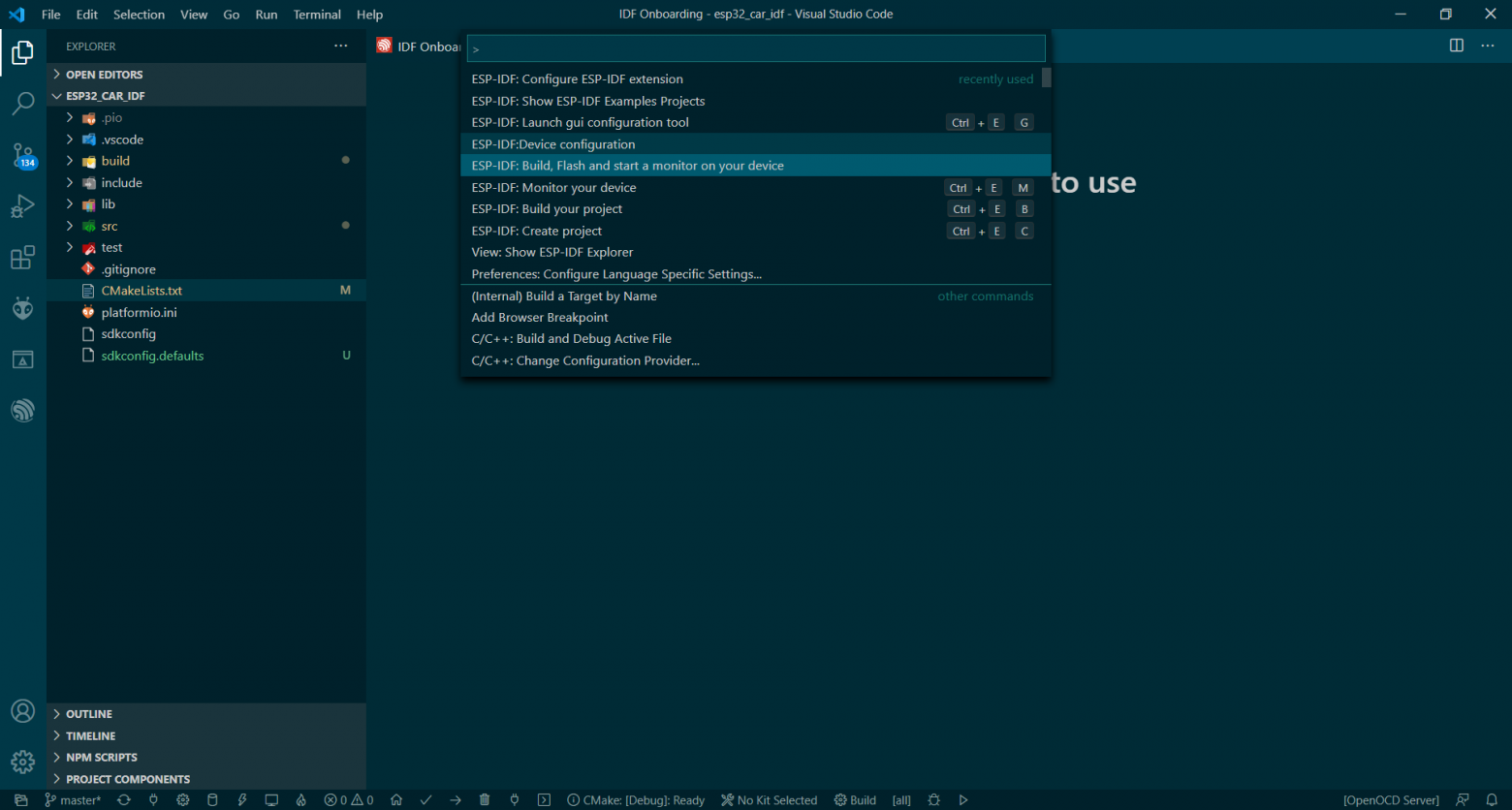The image size is (1512, 810).
Task: Open the Run and Debug view
Action: (22, 206)
